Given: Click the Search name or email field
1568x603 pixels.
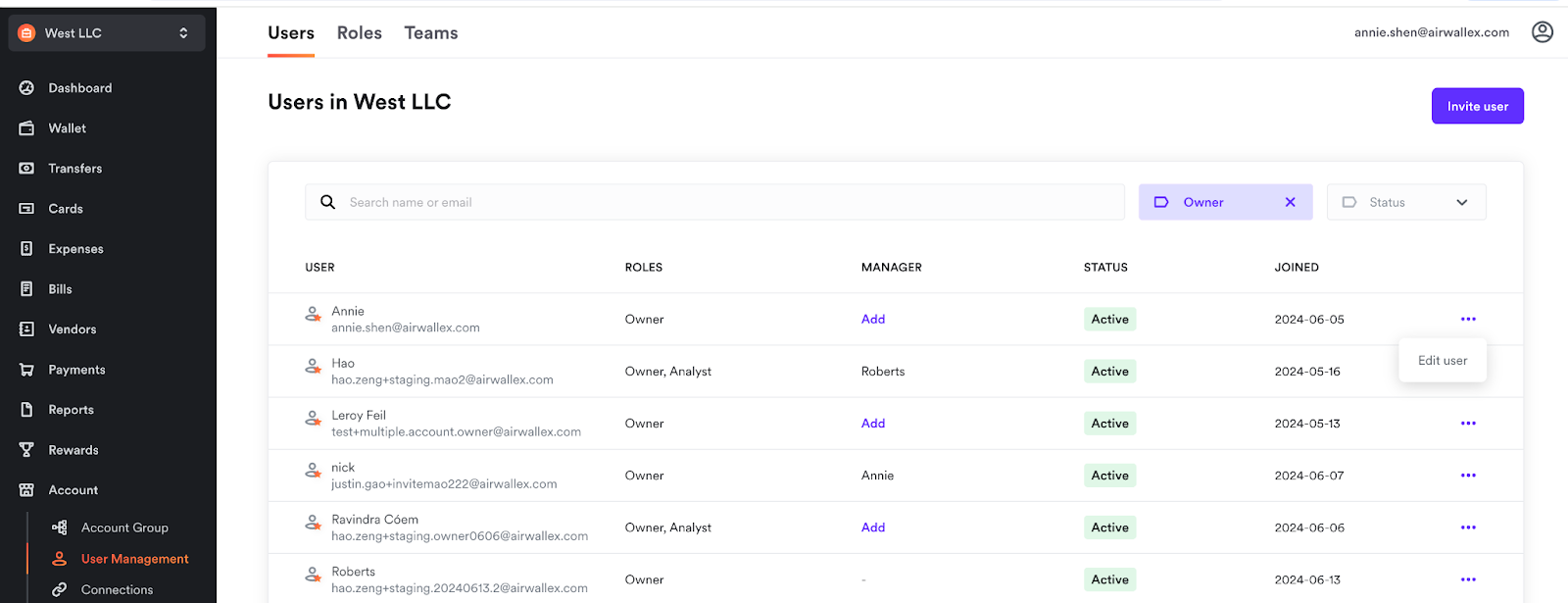Looking at the screenshot, I should click(725, 202).
